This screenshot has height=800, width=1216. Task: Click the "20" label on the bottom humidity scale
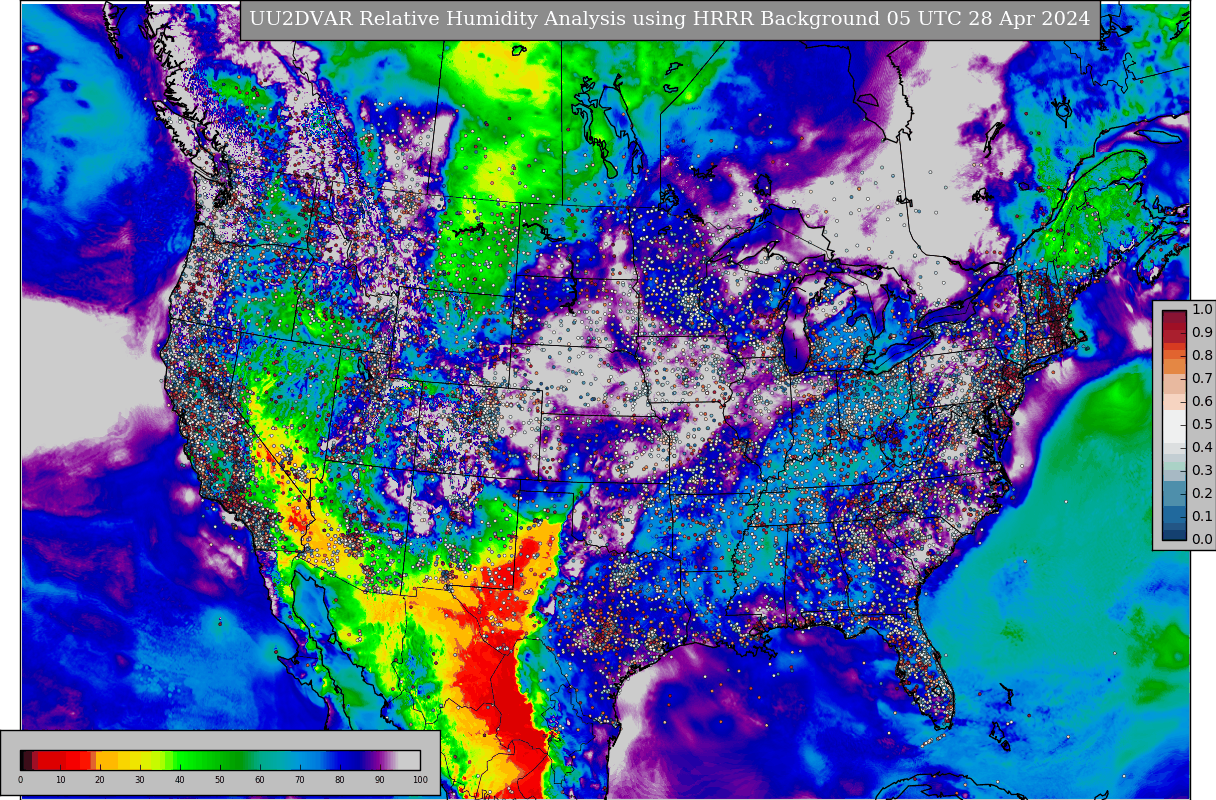[100, 780]
